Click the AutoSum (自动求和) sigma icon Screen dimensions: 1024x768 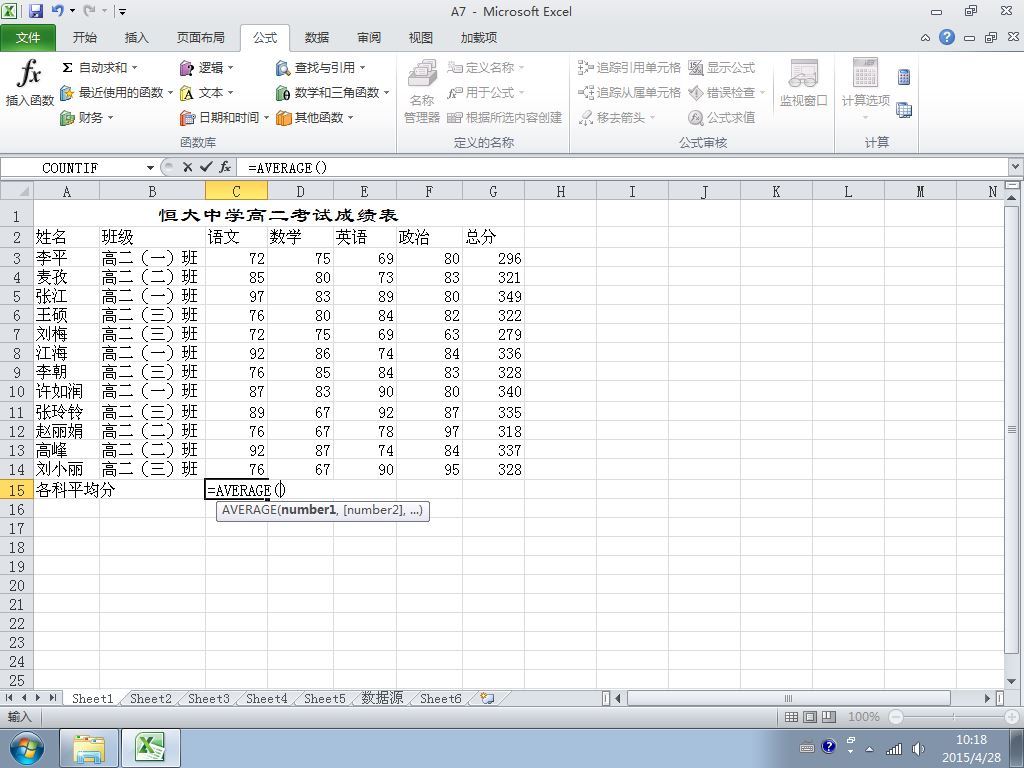[67, 68]
